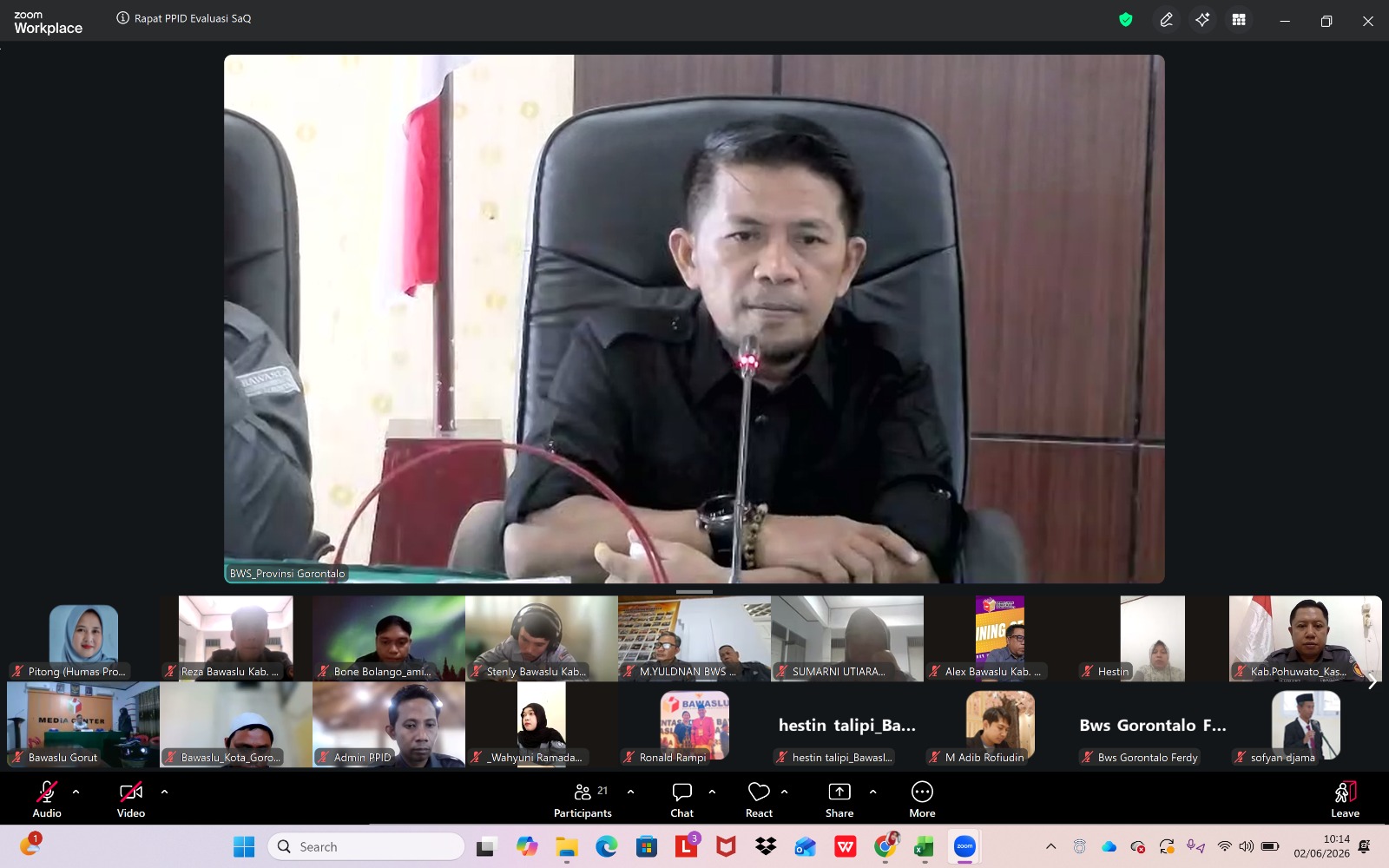Select SUMARNI UTIARA... participant tile
1389x868 pixels.
(847, 638)
